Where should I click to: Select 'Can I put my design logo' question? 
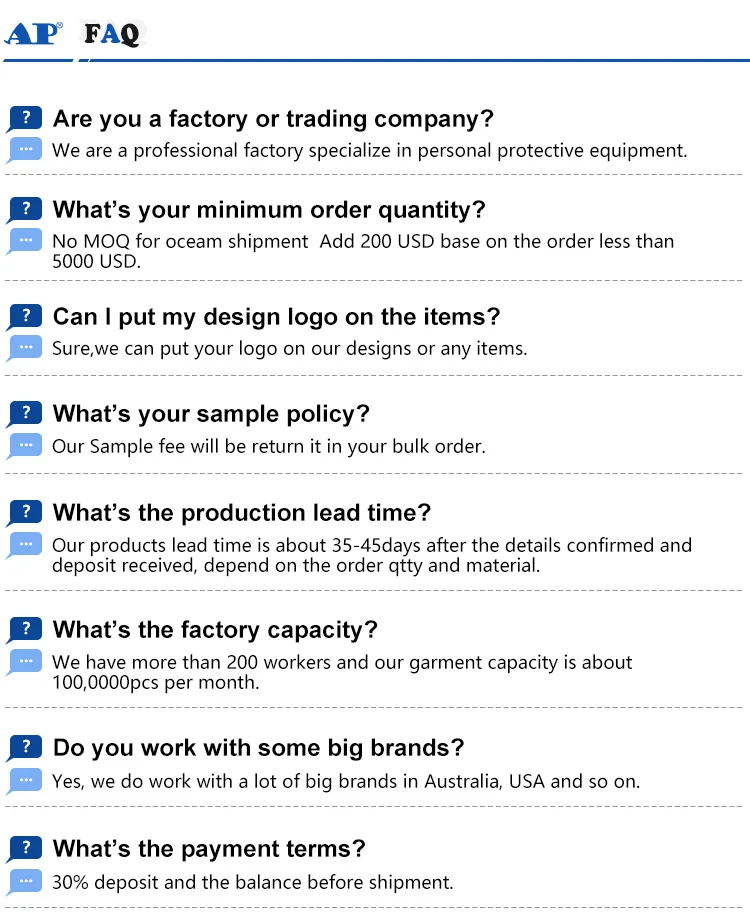pos(276,317)
